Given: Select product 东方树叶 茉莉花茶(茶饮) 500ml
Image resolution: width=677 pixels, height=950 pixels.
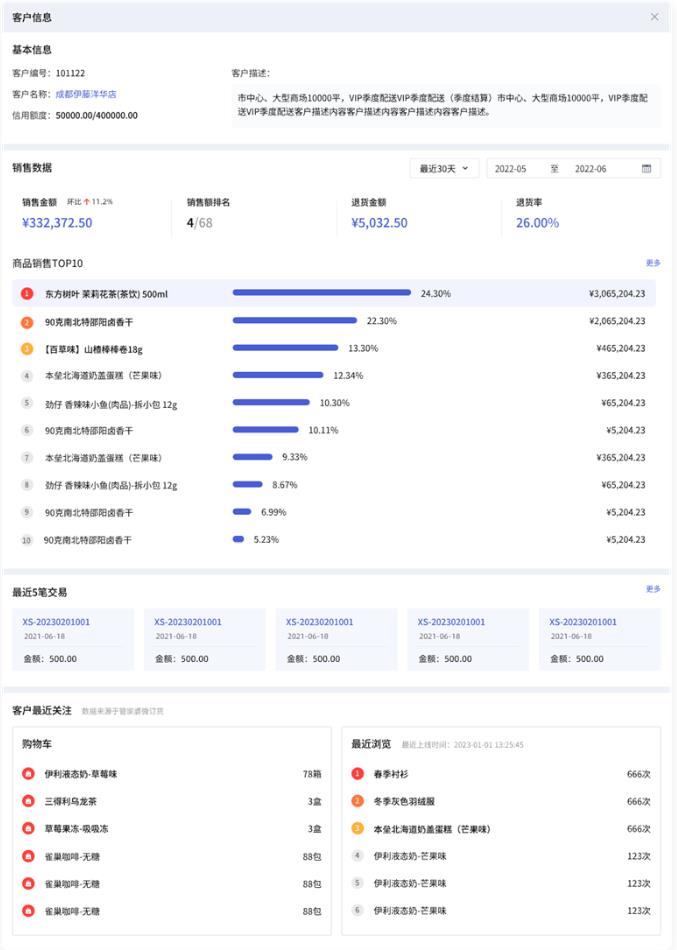Looking at the screenshot, I should 106,294.
